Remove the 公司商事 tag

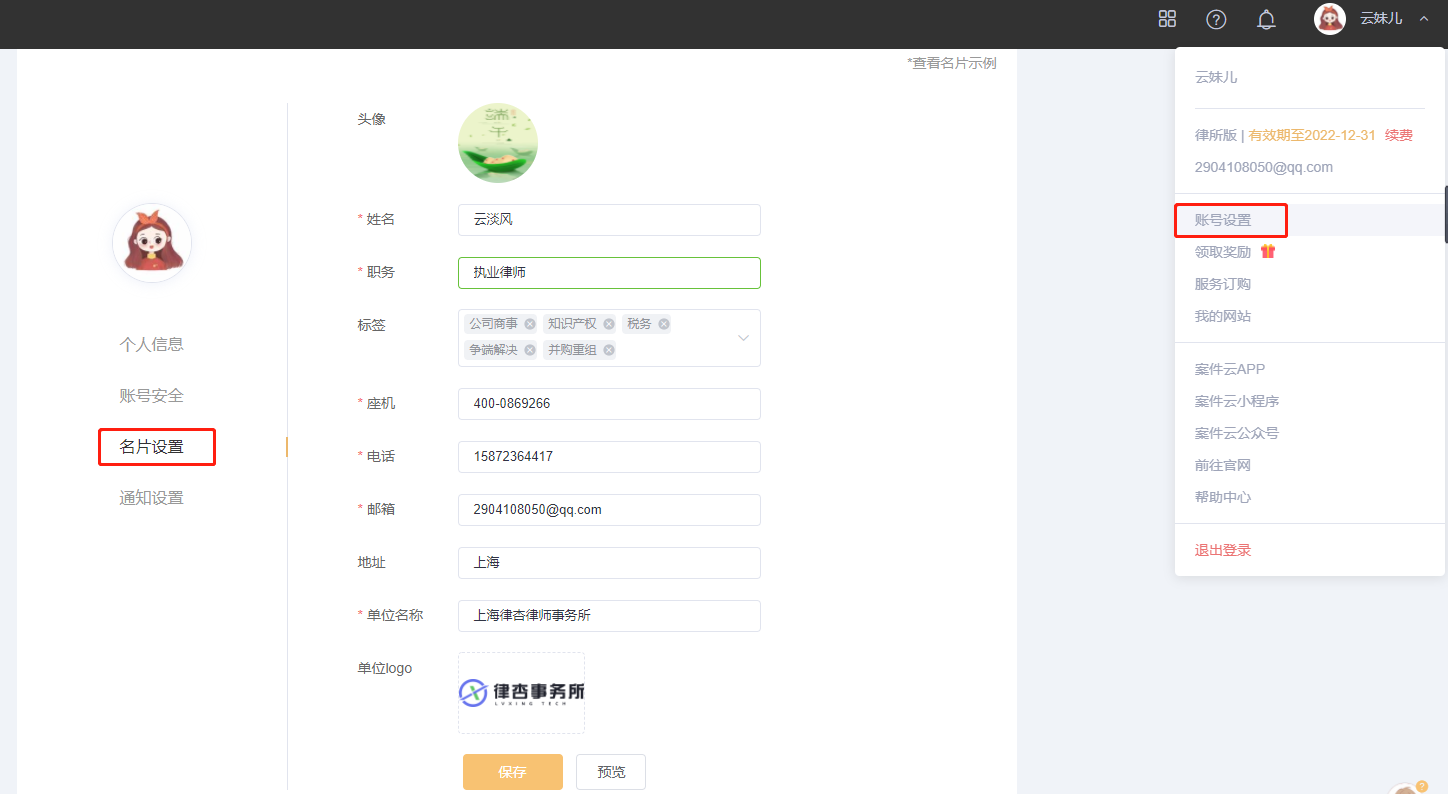coord(530,324)
